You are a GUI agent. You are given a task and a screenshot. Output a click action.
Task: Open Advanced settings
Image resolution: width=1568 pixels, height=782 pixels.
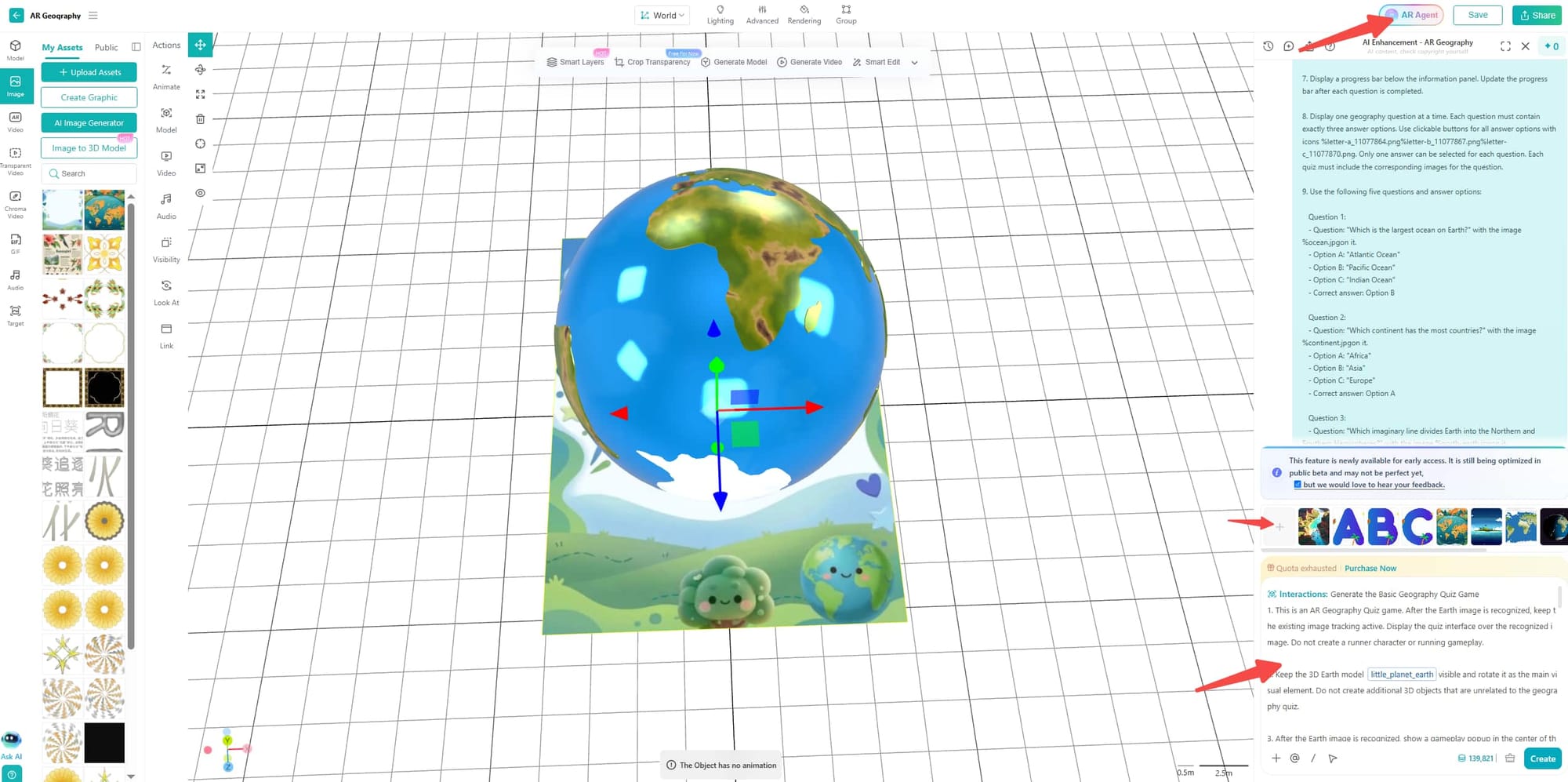pyautogui.click(x=762, y=15)
